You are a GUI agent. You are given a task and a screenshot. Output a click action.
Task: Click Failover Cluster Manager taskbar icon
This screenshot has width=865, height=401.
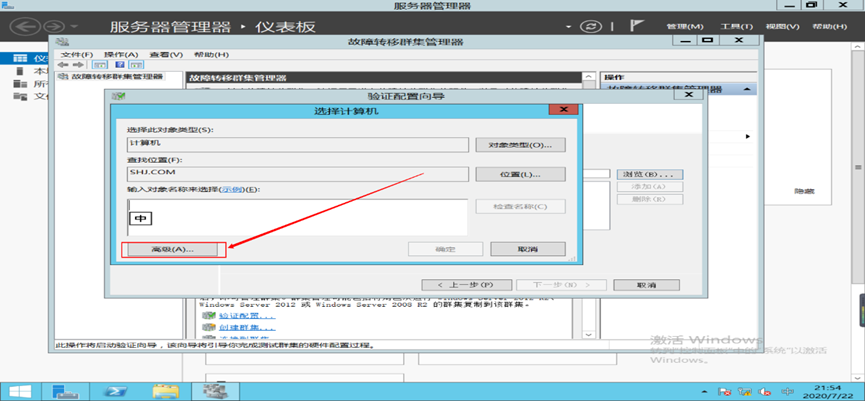pyautogui.click(x=214, y=392)
